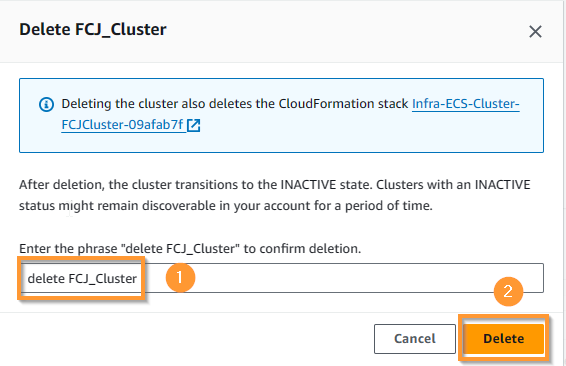Open the external link arrow icon

pyautogui.click(x=193, y=125)
